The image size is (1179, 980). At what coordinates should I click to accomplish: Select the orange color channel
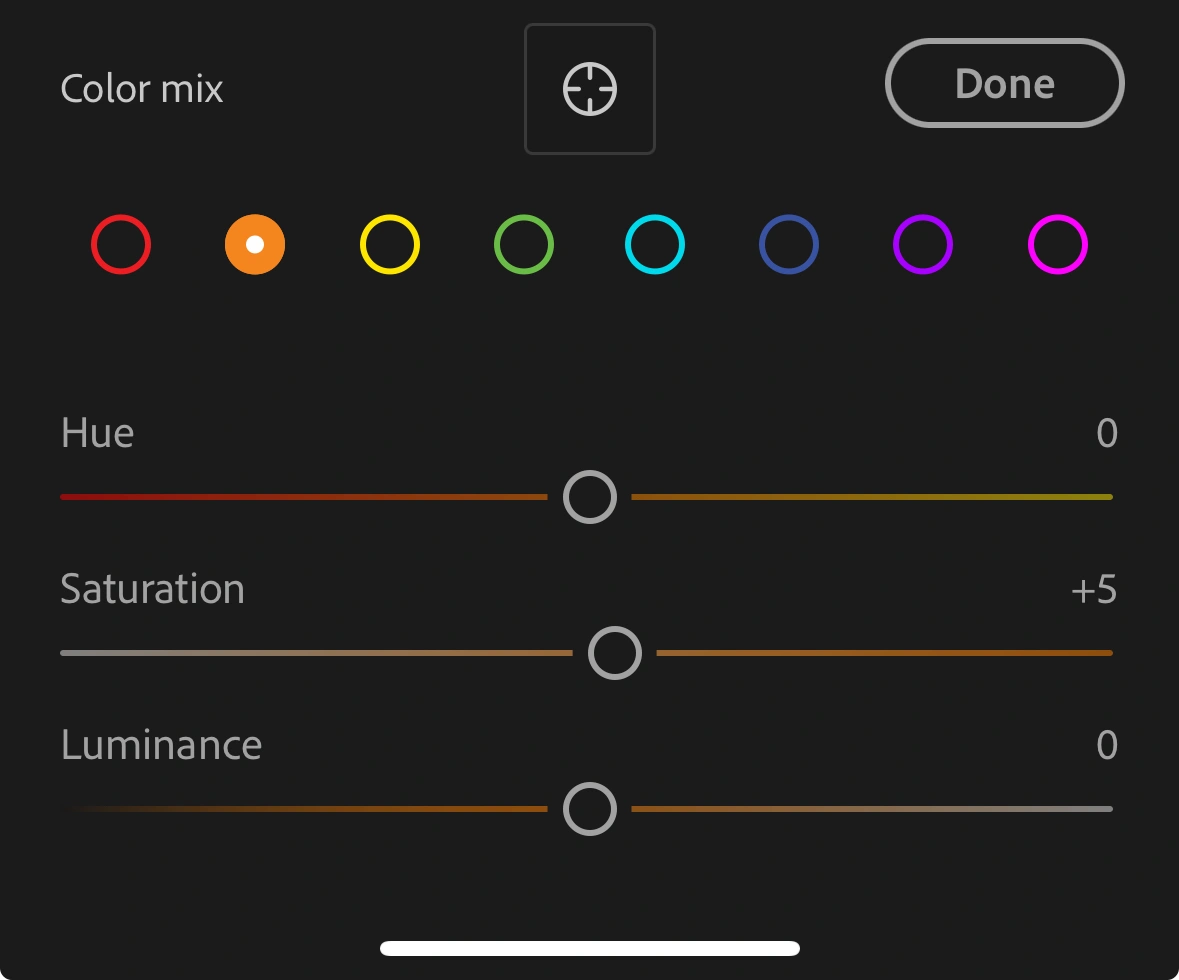pyautogui.click(x=255, y=244)
